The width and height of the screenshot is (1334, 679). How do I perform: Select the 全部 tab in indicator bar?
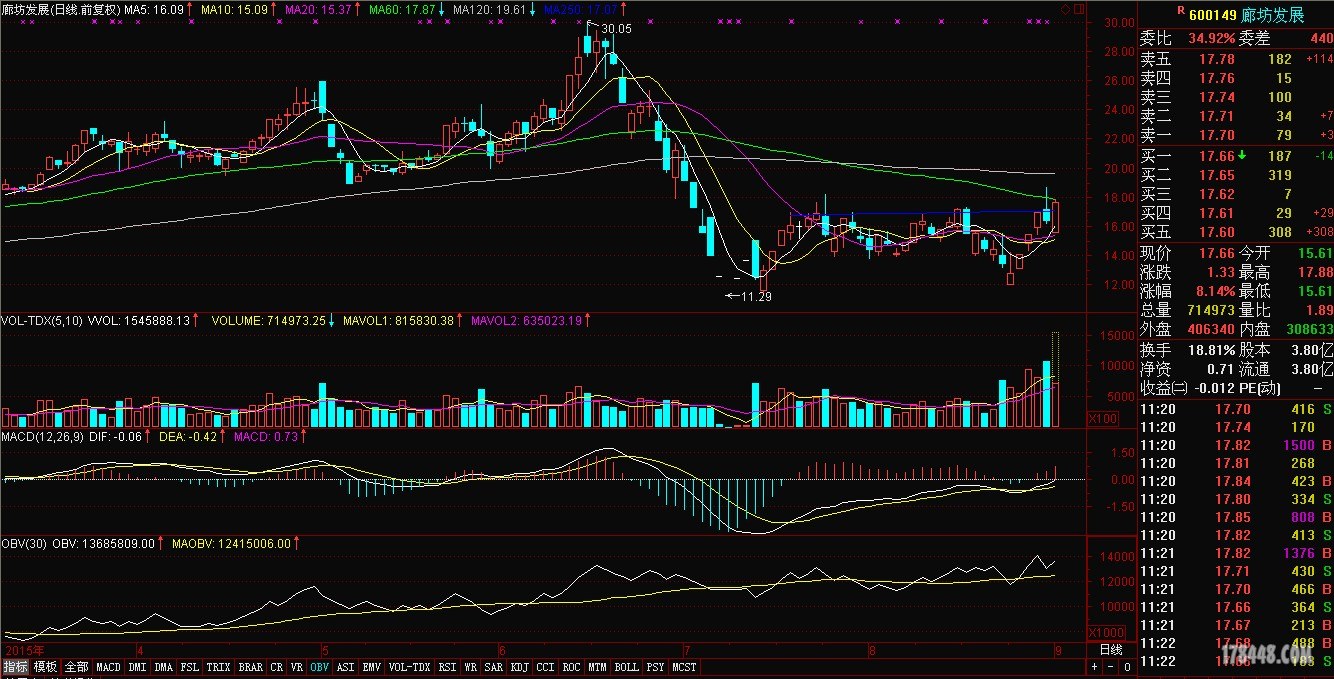pyautogui.click(x=77, y=667)
